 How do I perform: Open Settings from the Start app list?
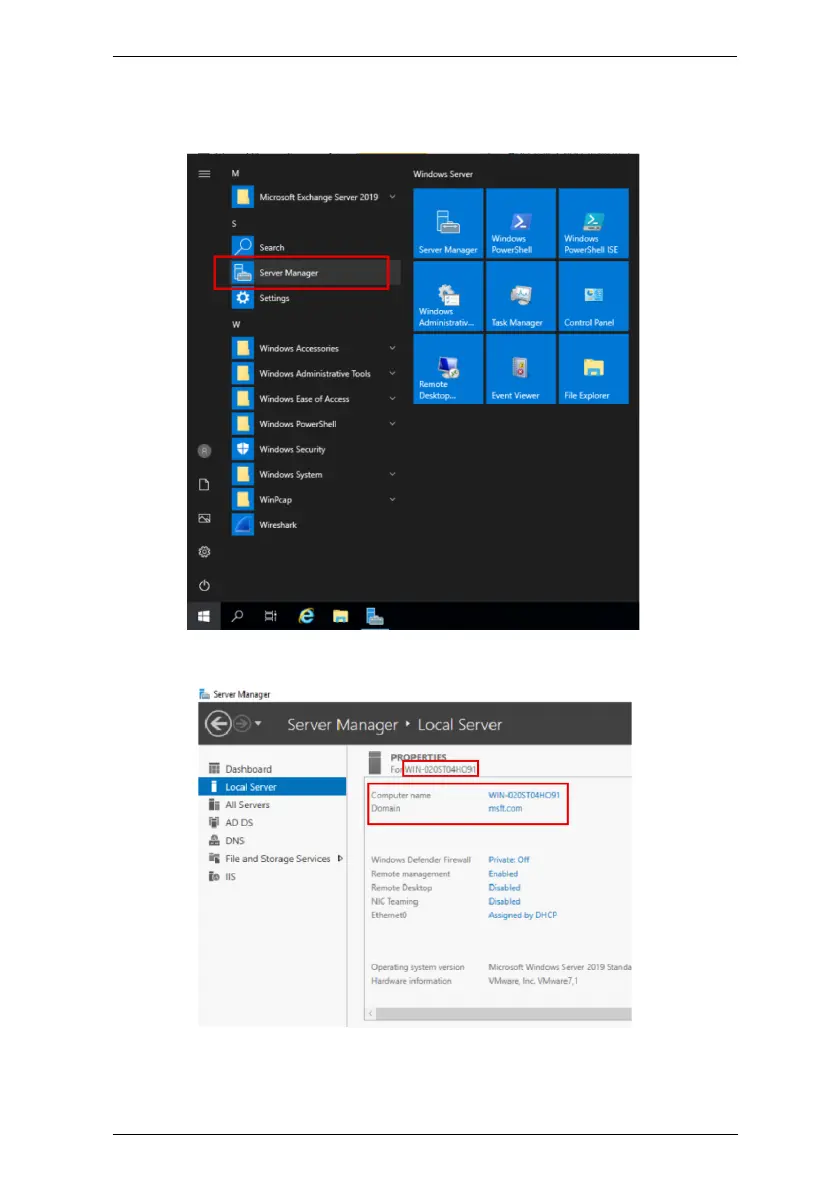[x=314, y=298]
